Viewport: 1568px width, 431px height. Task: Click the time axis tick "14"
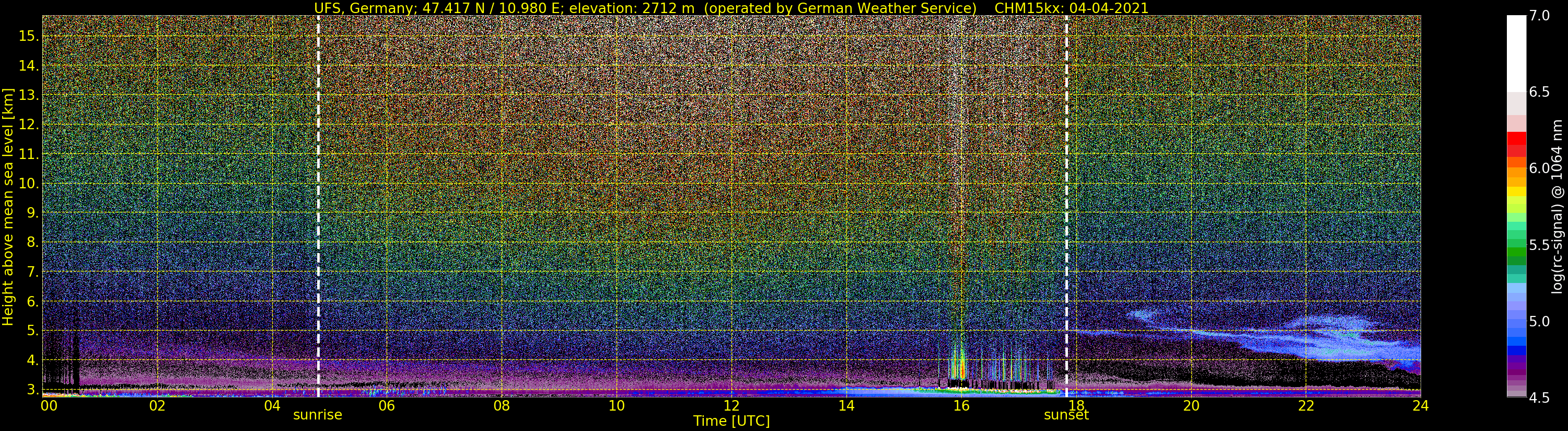(x=846, y=406)
